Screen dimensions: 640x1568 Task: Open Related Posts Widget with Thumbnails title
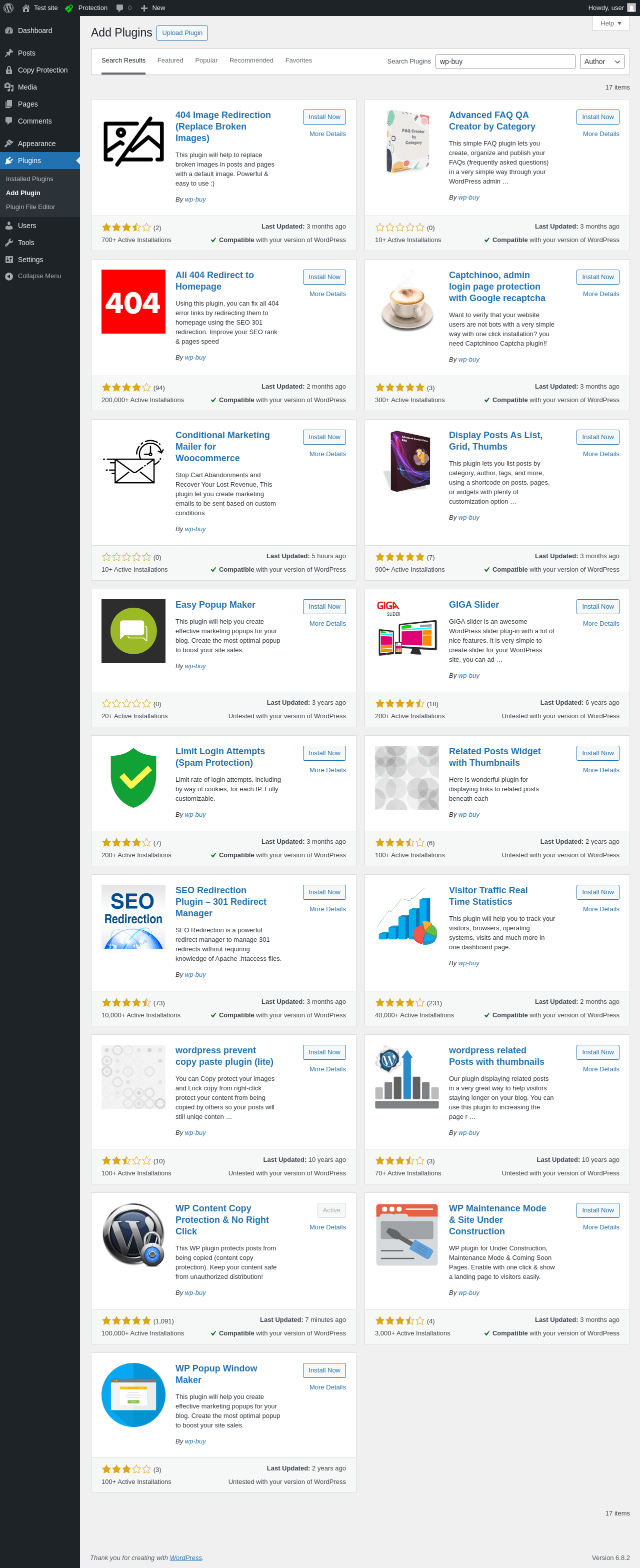click(494, 757)
